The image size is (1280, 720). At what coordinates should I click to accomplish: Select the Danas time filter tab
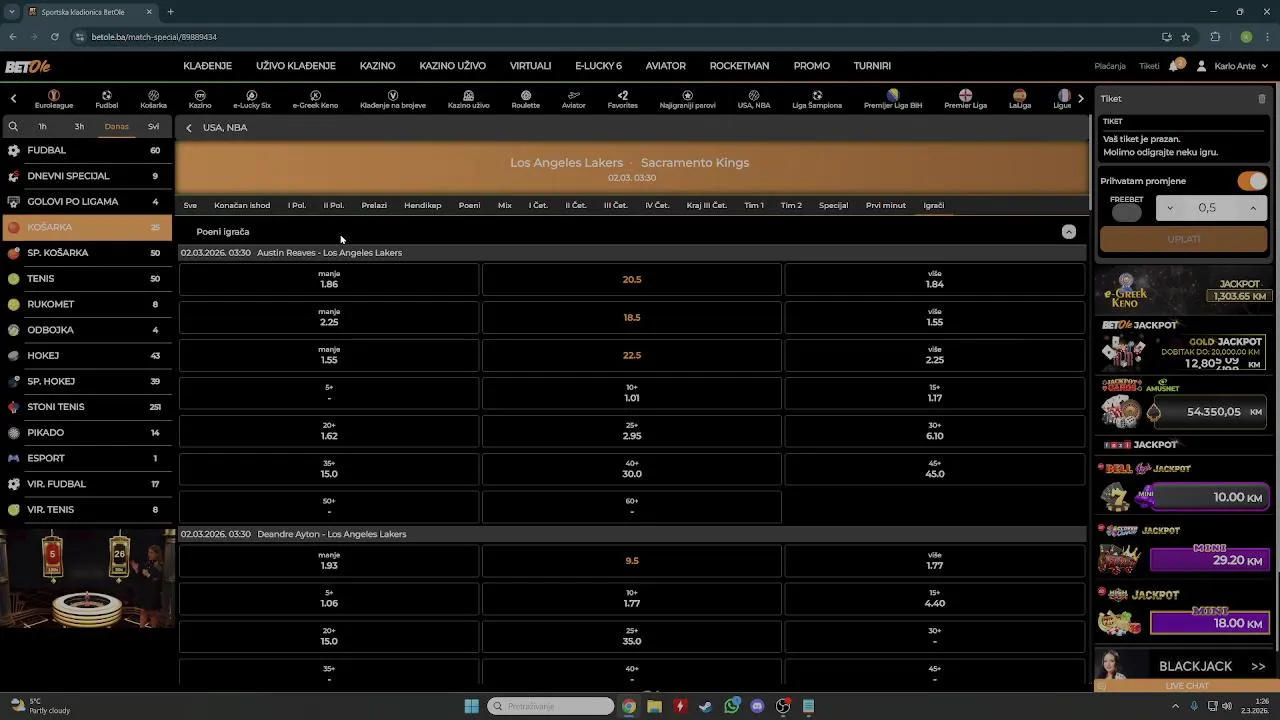pos(116,127)
